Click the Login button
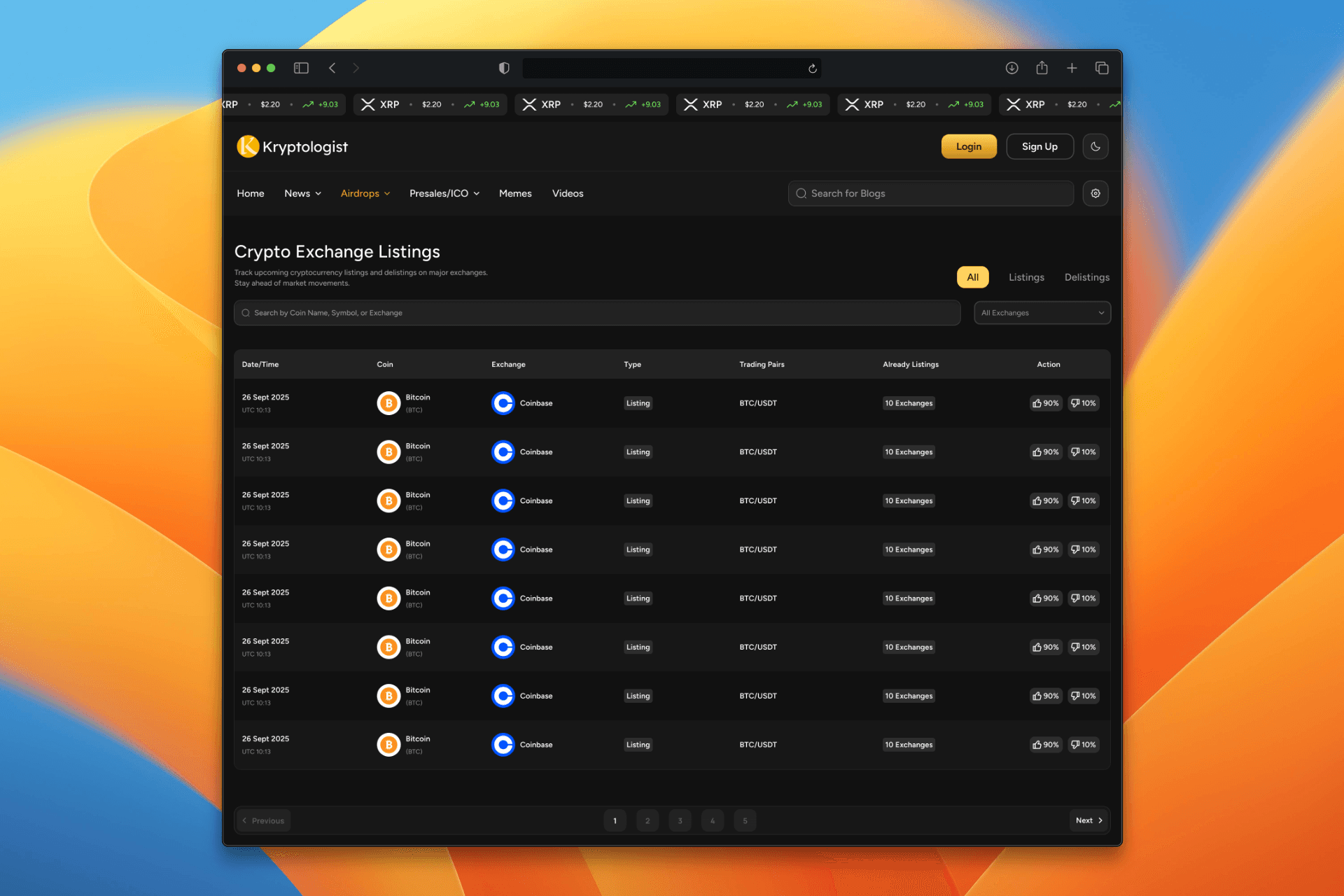 (968, 146)
